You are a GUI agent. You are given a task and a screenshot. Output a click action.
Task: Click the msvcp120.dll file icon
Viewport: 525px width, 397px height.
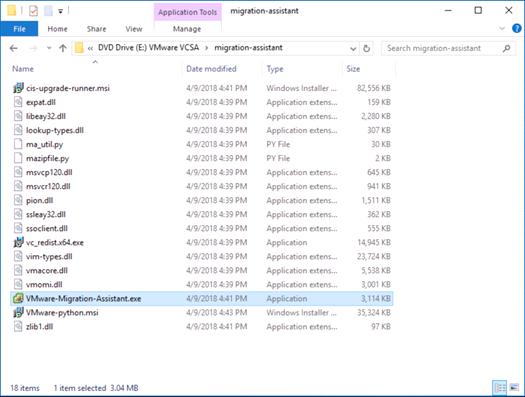18,172
